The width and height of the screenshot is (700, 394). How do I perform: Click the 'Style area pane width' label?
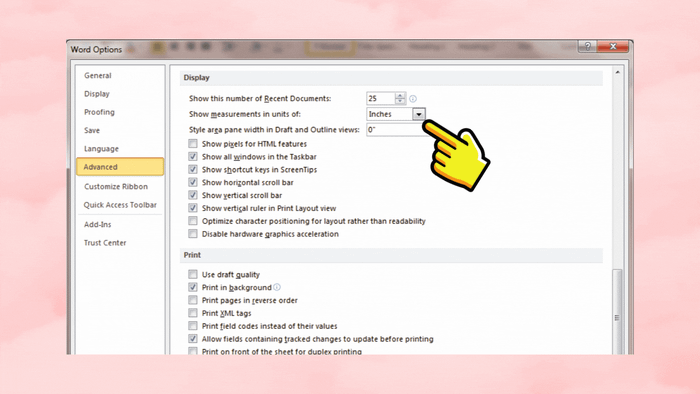[274, 130]
